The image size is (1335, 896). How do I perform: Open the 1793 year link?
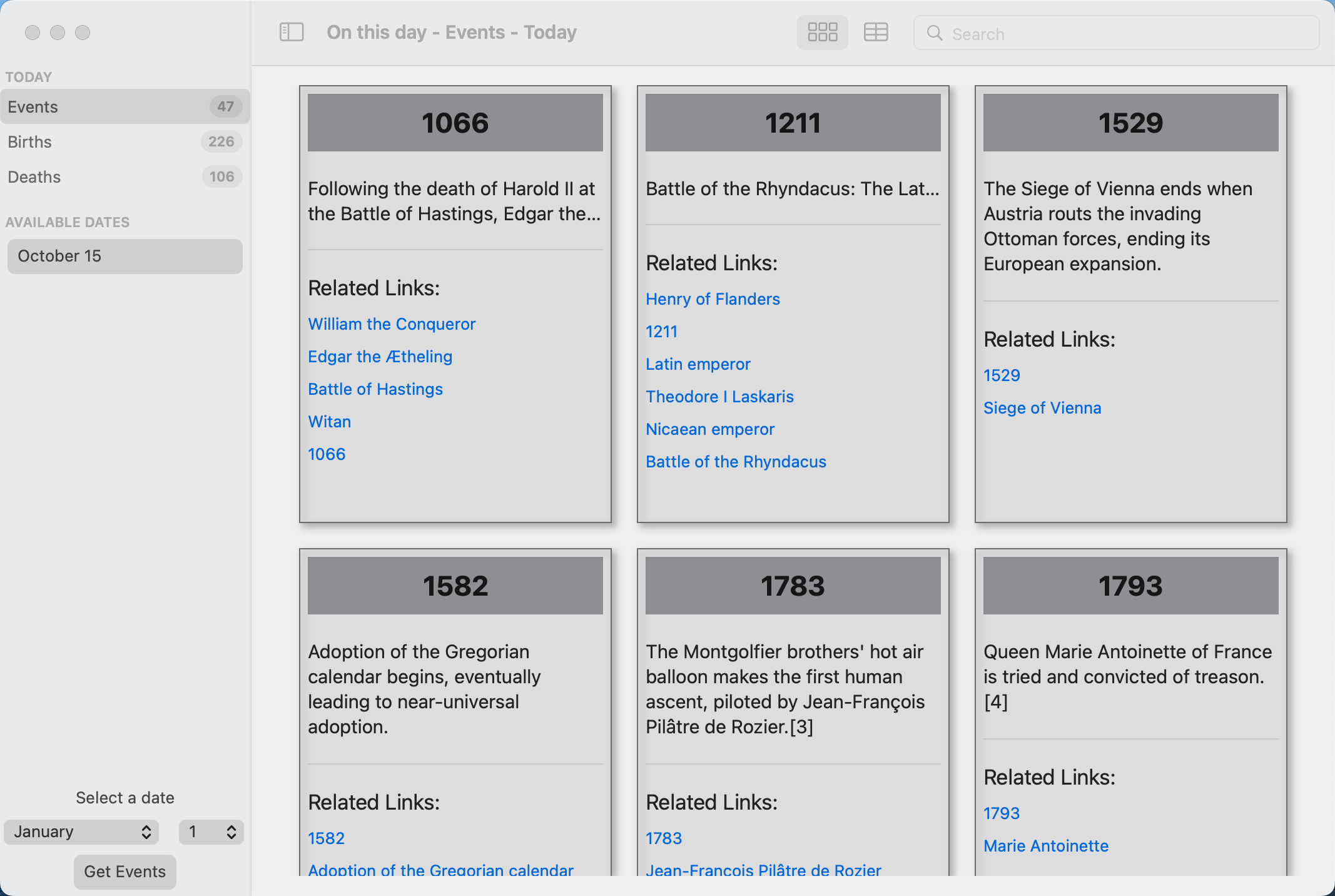[1002, 813]
